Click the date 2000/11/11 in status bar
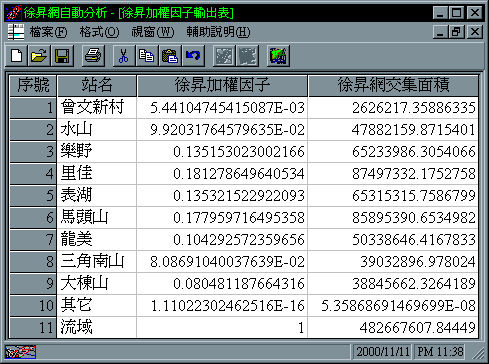 (383, 352)
